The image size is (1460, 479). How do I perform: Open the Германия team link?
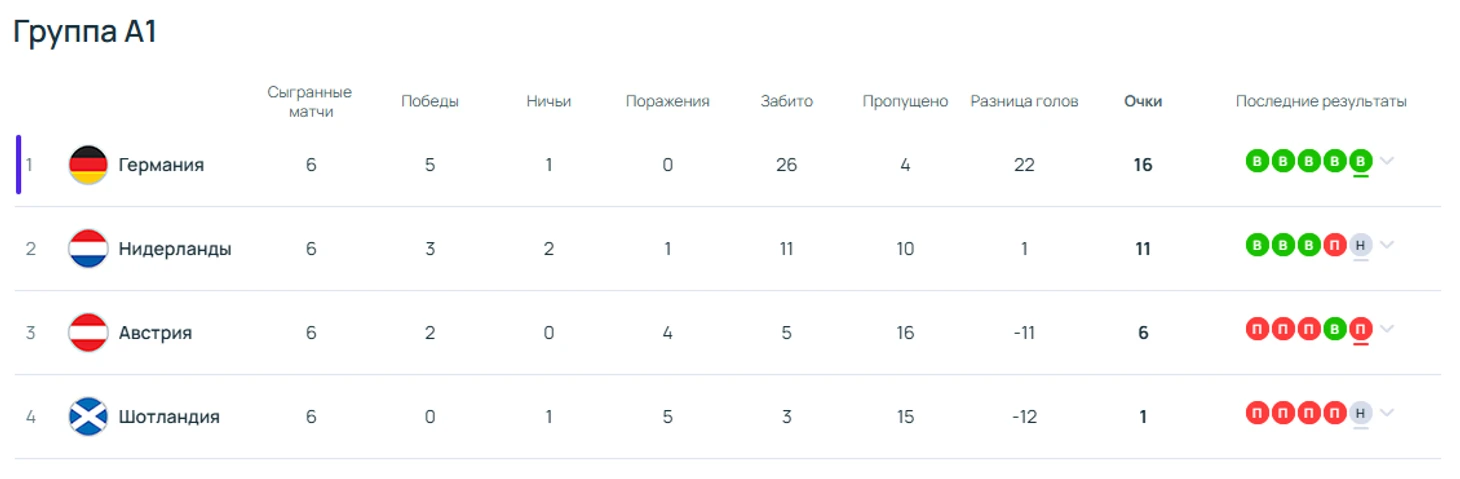point(161,165)
